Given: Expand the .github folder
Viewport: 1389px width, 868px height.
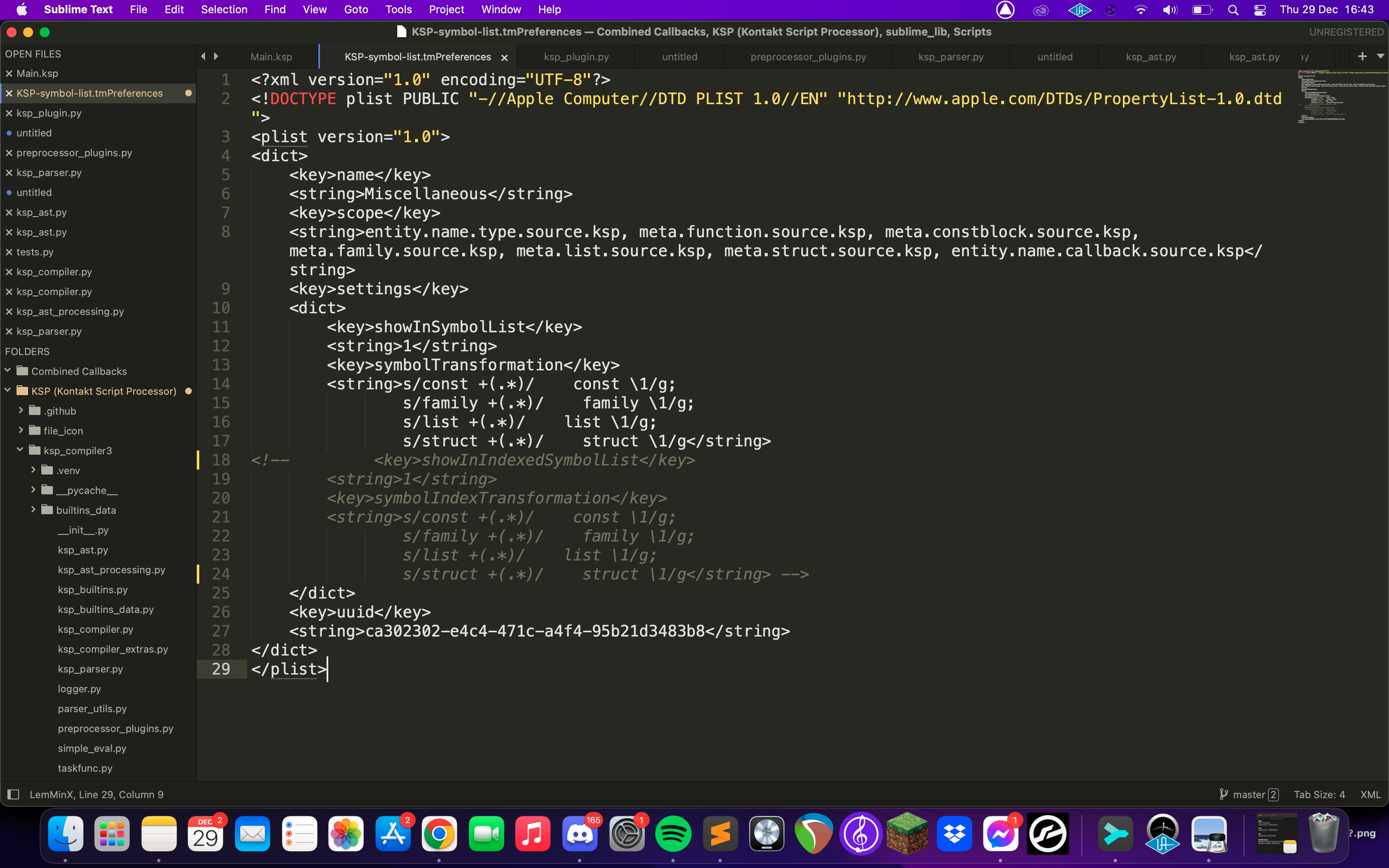Looking at the screenshot, I should (22, 410).
